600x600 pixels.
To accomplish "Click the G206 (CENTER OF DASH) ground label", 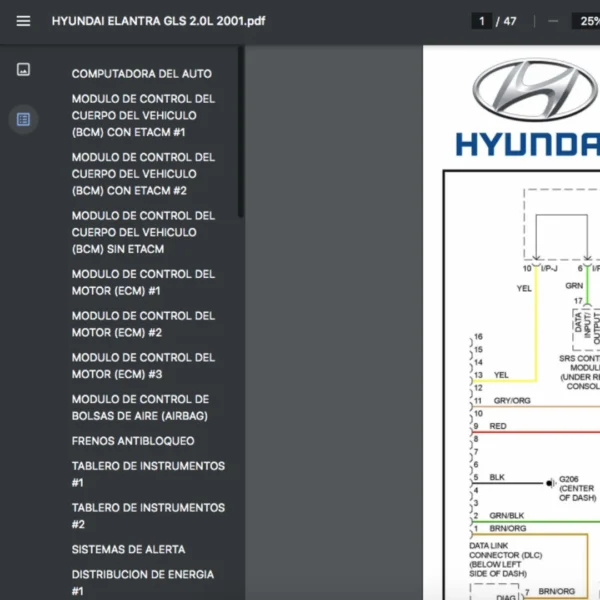I will pyautogui.click(x=577, y=488).
